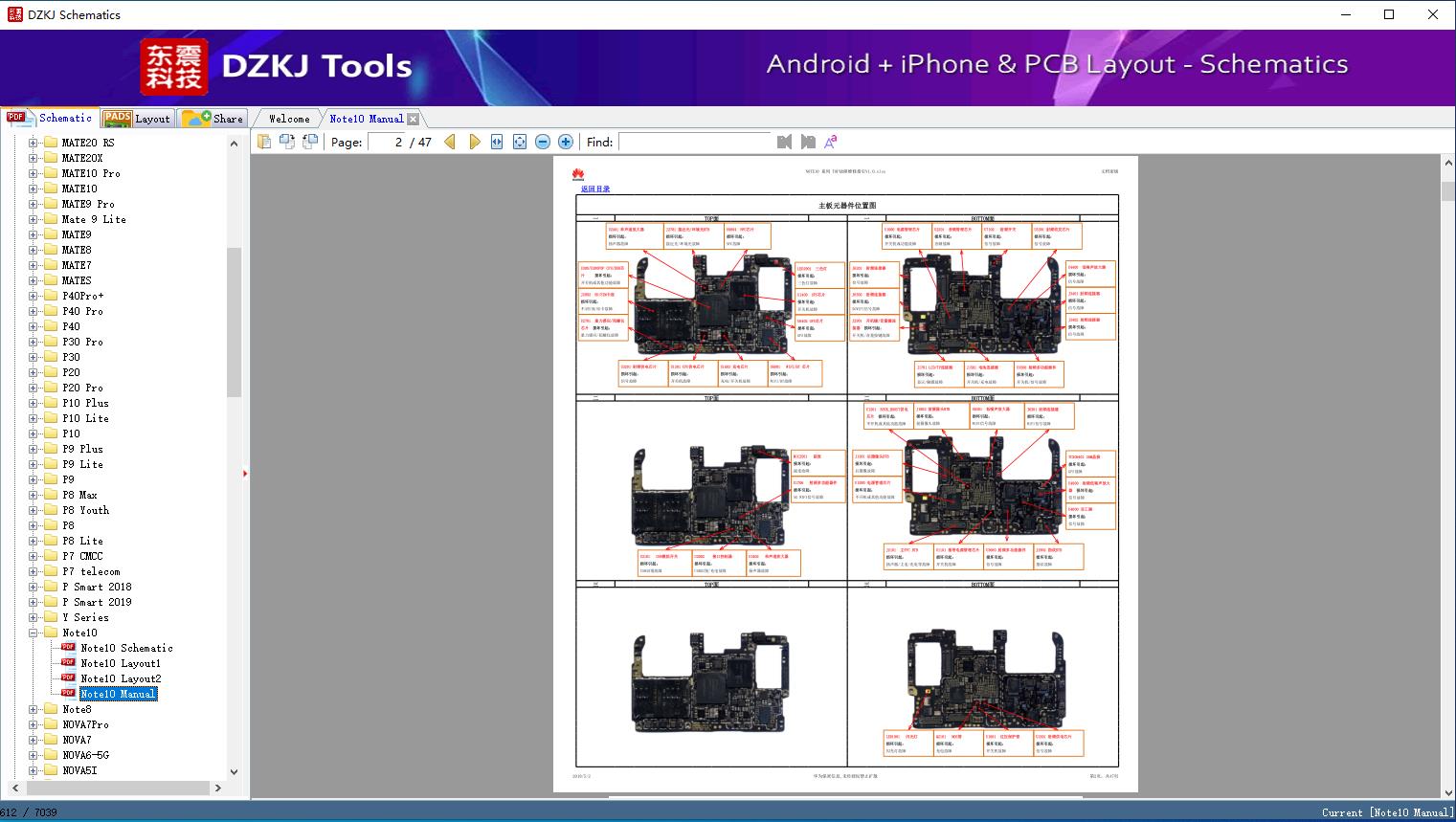
Task: Click the DZKJ red logo in banner
Action: point(174,67)
